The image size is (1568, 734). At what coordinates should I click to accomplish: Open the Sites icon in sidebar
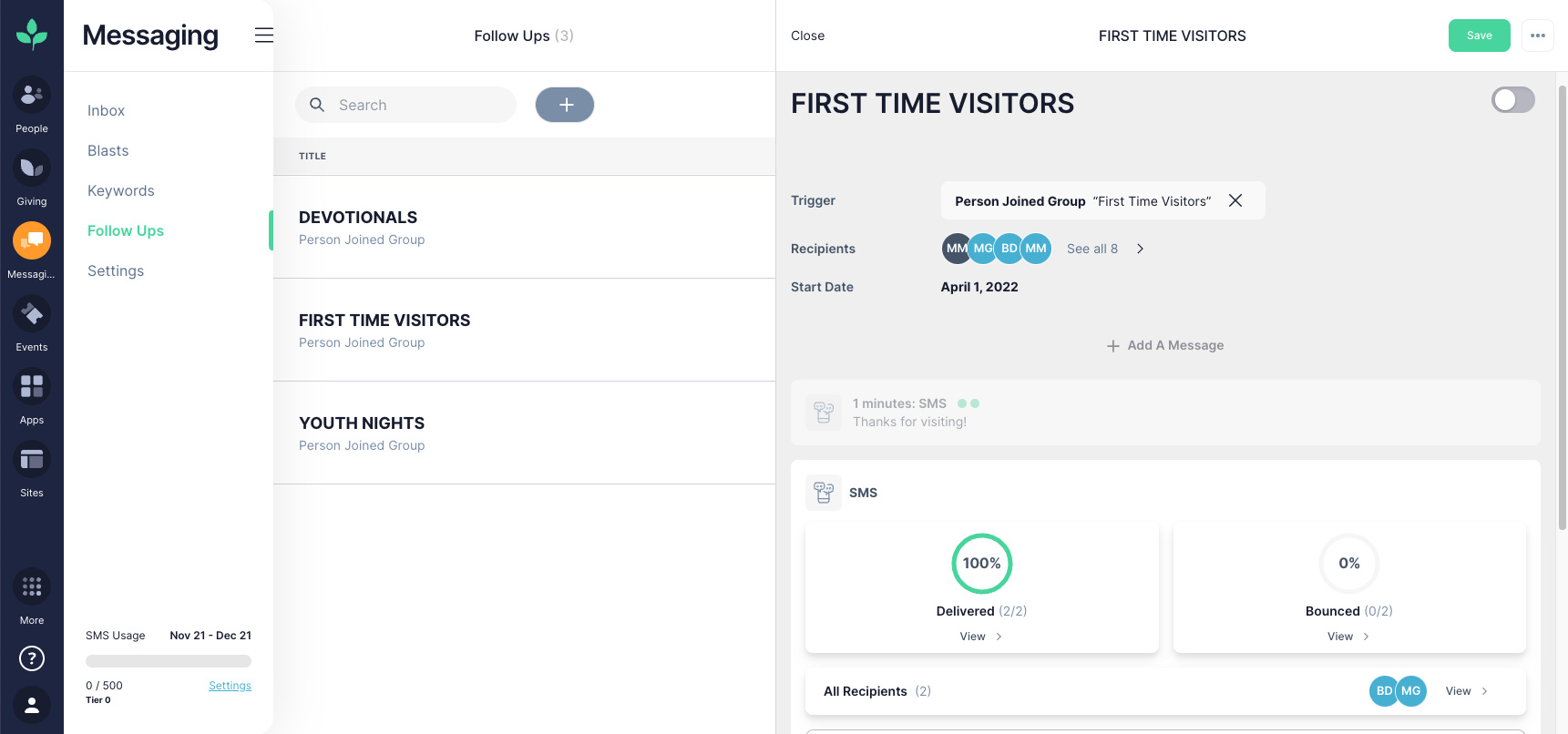click(x=32, y=460)
